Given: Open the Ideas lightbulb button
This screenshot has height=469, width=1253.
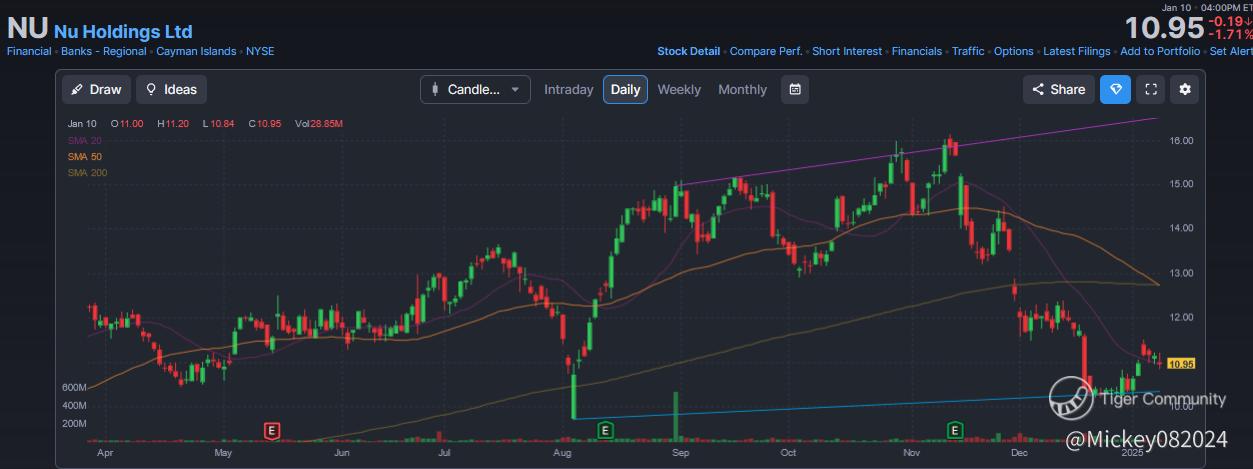Looking at the screenshot, I should (171, 89).
